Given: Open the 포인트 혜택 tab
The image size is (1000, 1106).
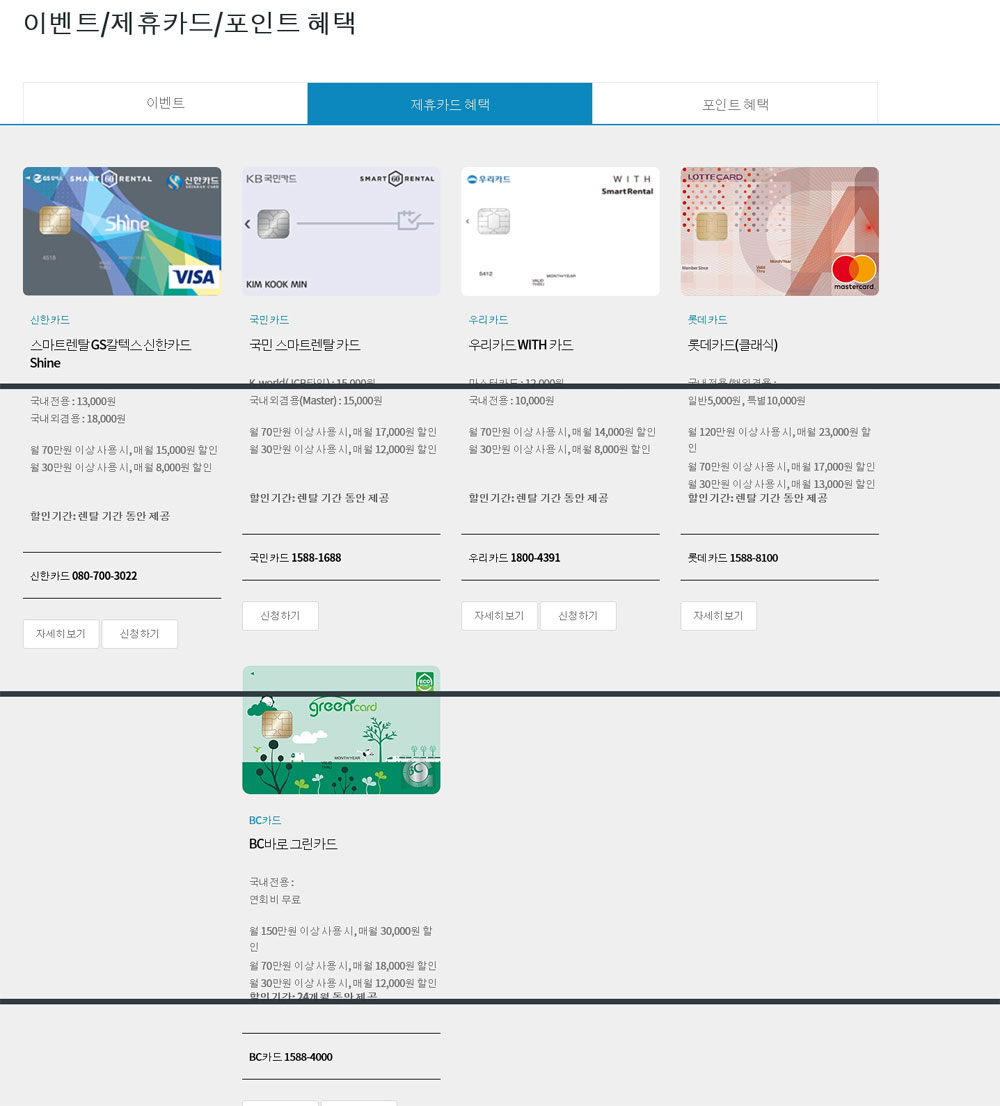Looking at the screenshot, I should pyautogui.click(x=735, y=104).
